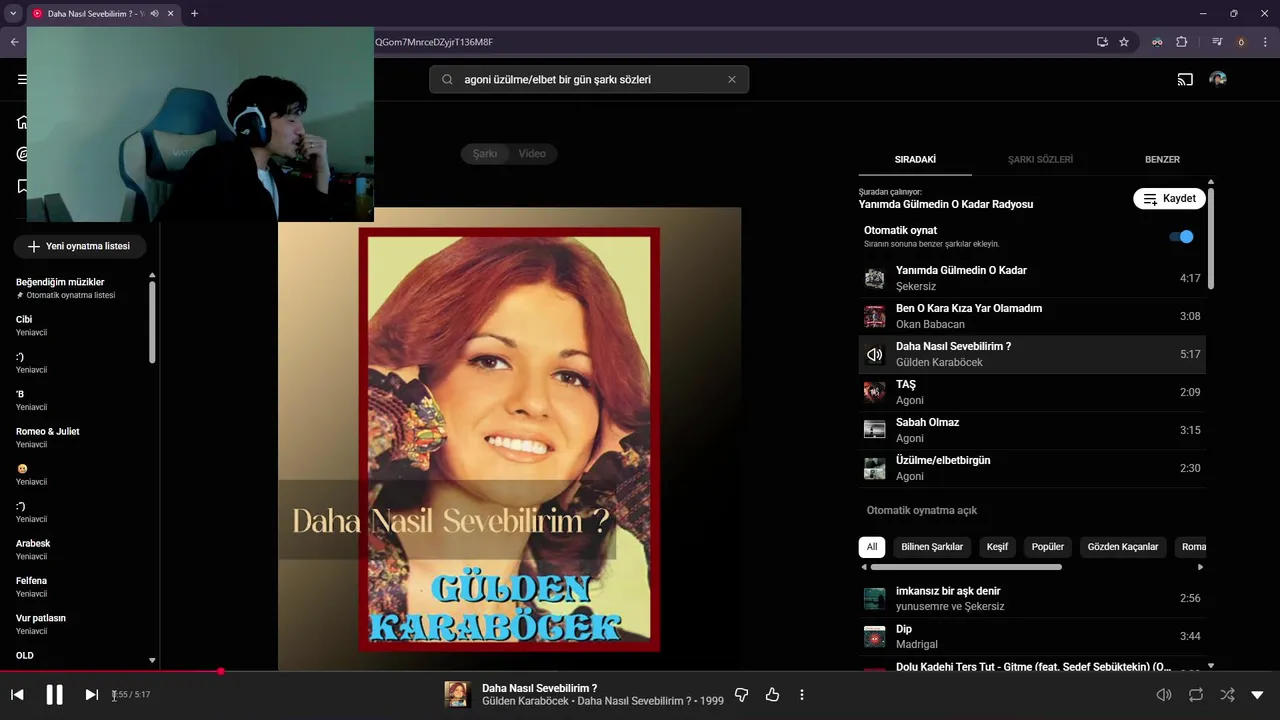Click the filter chips horizontal scrollbar
The image size is (1280, 720).
pos(966,567)
